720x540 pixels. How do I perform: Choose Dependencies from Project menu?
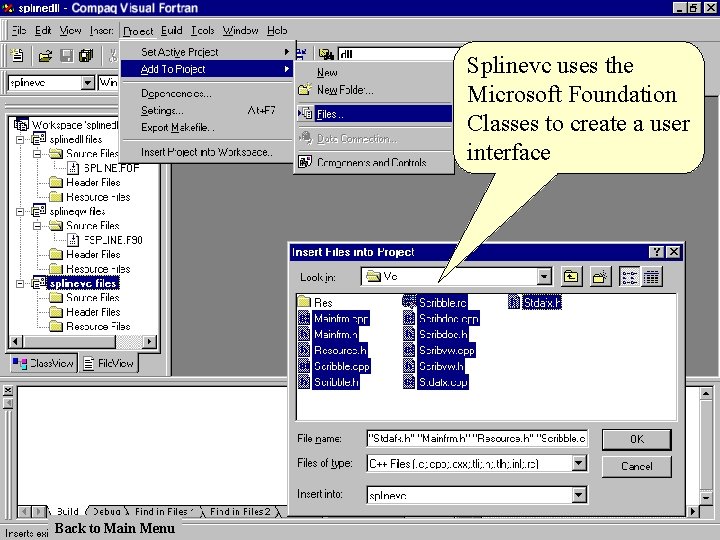(x=207, y=93)
